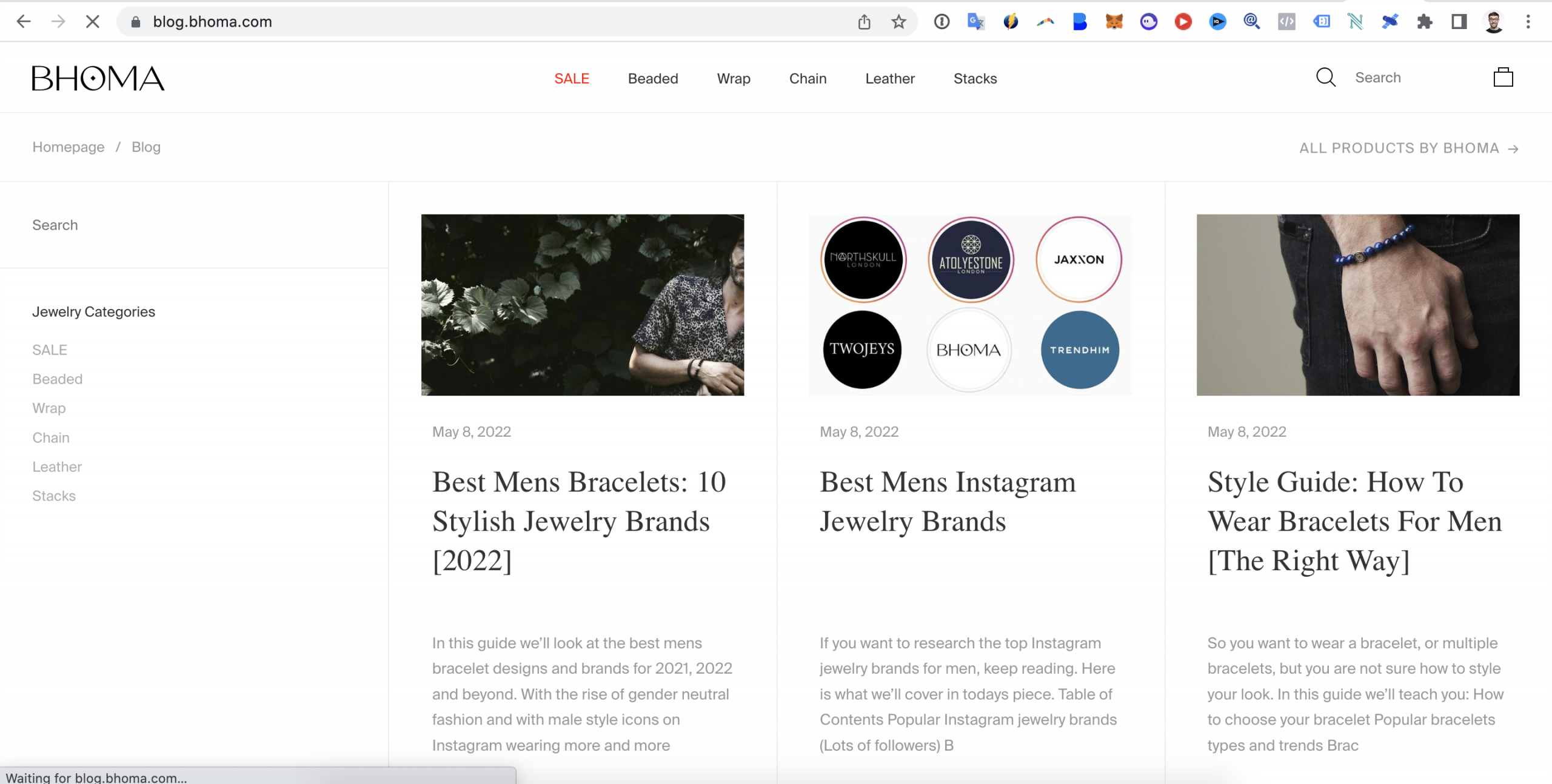The height and width of the screenshot is (784, 1552).
Task: Select Stacks in the Jewelry Categories sidebar
Action: tap(54, 496)
